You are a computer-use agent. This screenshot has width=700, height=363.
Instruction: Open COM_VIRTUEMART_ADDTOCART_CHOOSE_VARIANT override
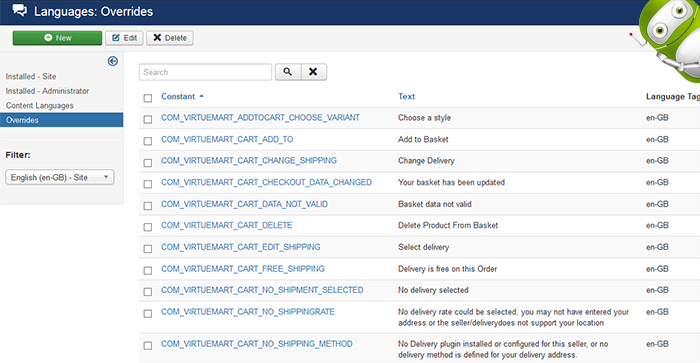(x=260, y=117)
